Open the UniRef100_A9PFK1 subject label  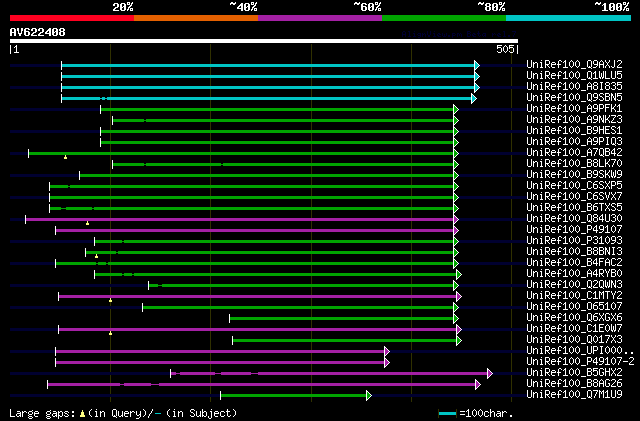pyautogui.click(x=574, y=109)
